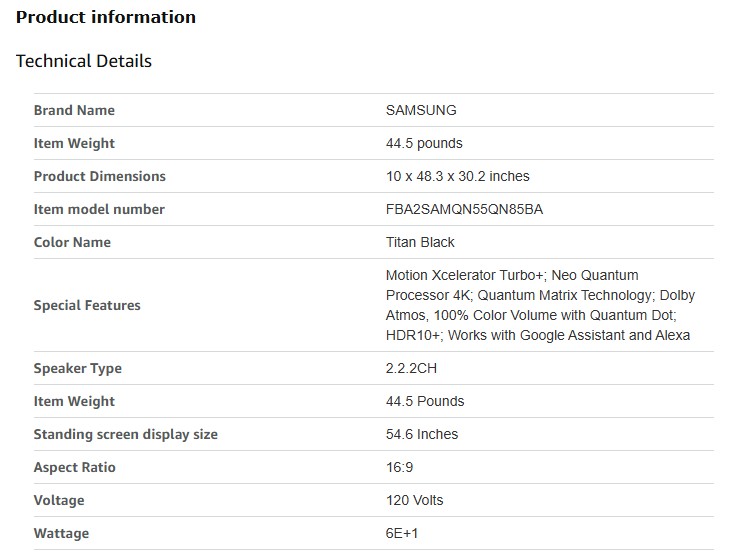Select the Standing screen display size label
The height and width of the screenshot is (553, 736).
[x=126, y=434]
